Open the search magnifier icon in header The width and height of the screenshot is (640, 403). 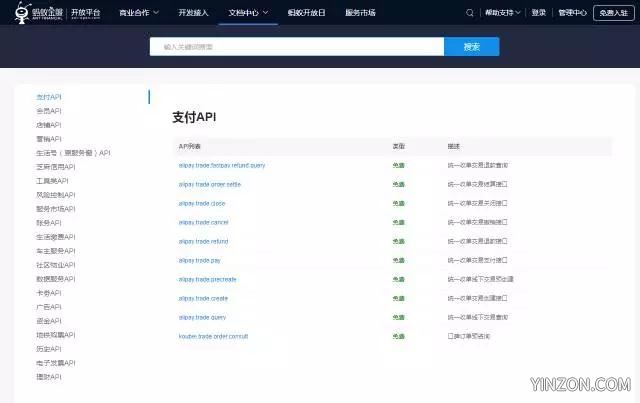(470, 13)
